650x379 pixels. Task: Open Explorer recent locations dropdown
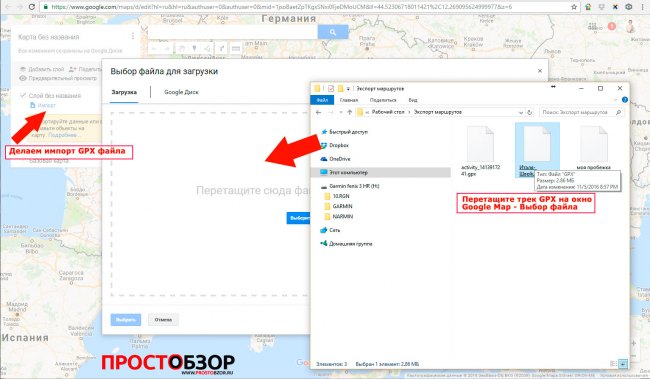tap(341, 112)
